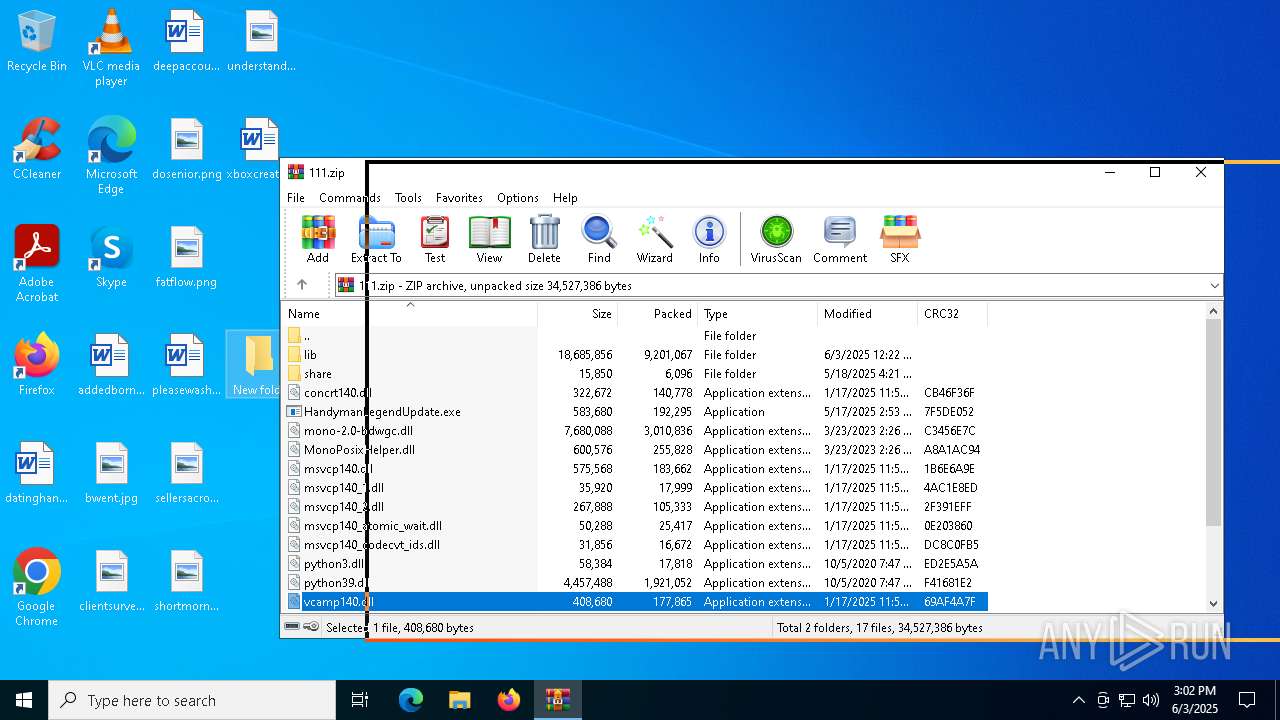Click the Delete trash icon
The image size is (1280, 720).
(544, 239)
